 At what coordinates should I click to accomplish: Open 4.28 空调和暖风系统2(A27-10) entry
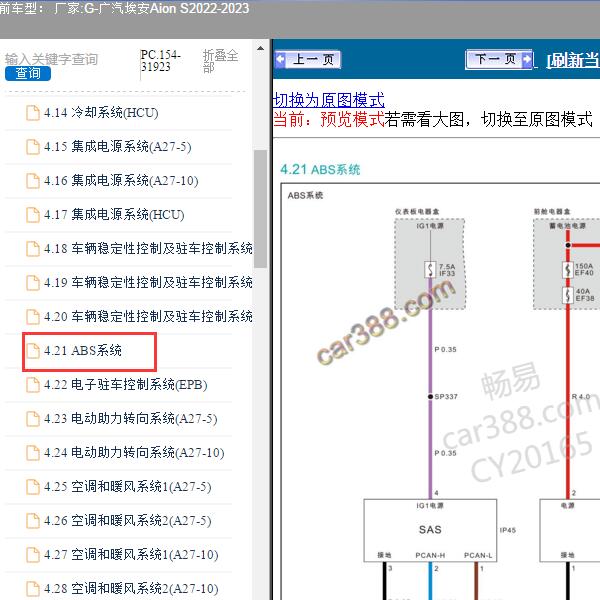tap(131, 589)
